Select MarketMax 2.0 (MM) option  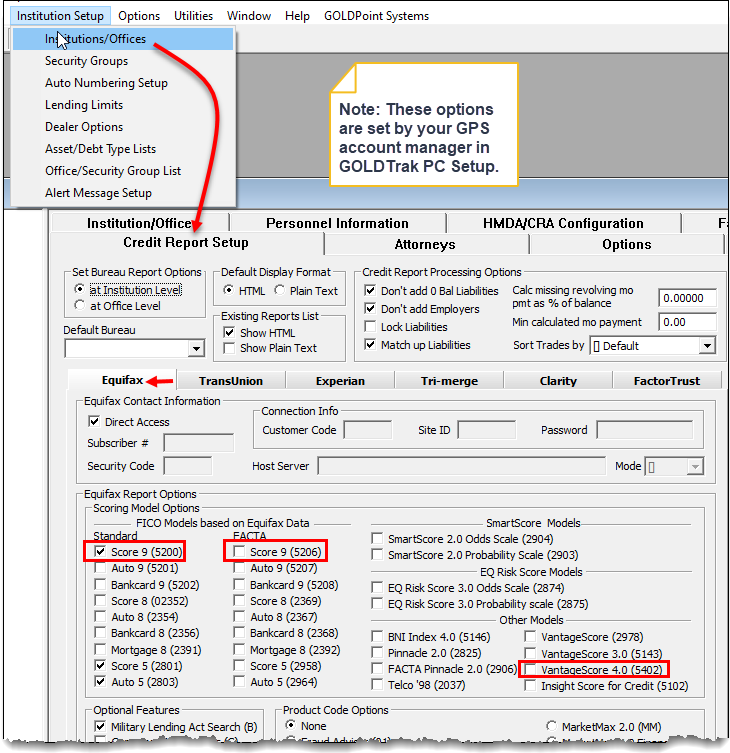click(x=551, y=726)
